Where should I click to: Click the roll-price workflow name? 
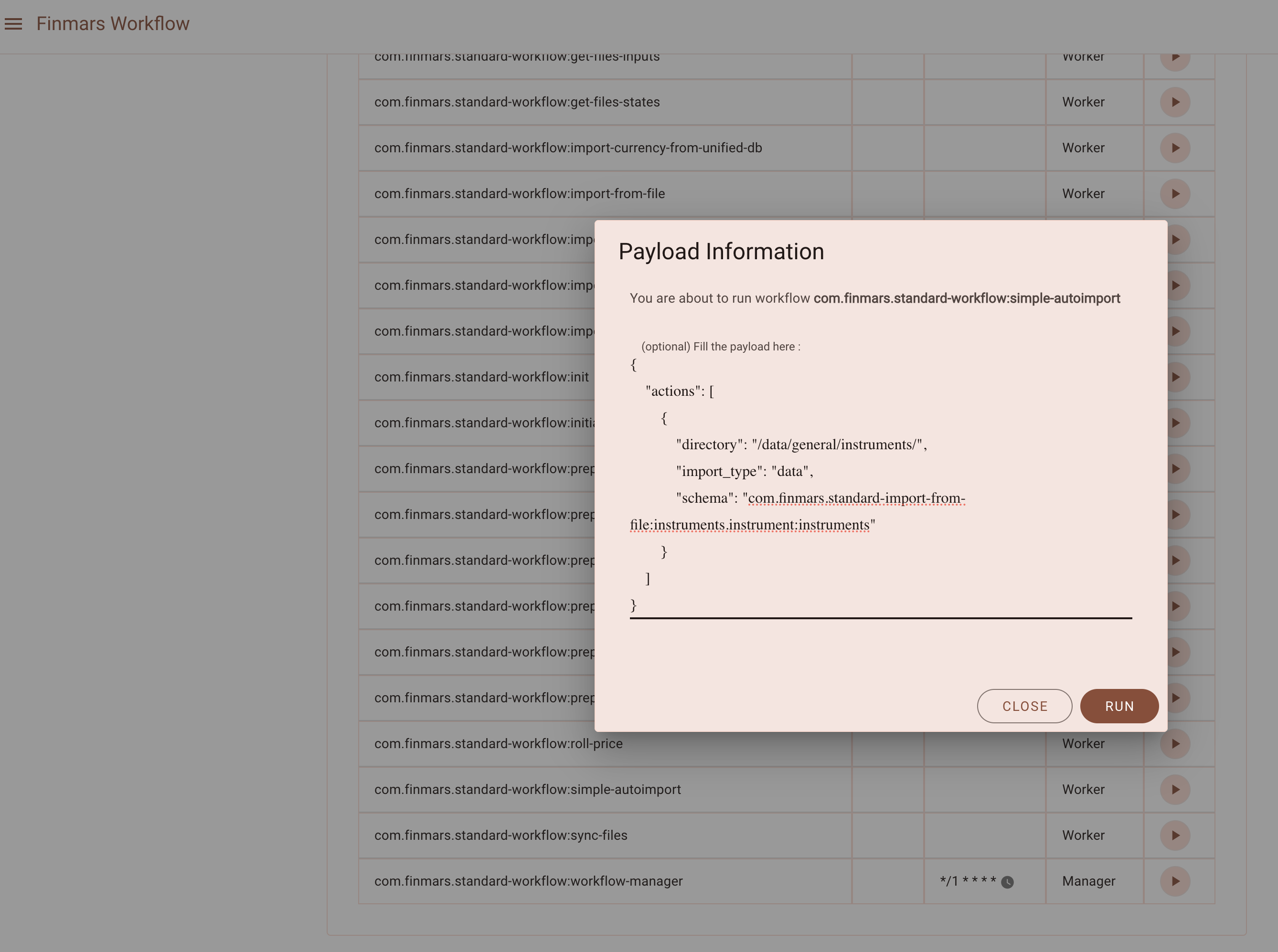pos(499,743)
